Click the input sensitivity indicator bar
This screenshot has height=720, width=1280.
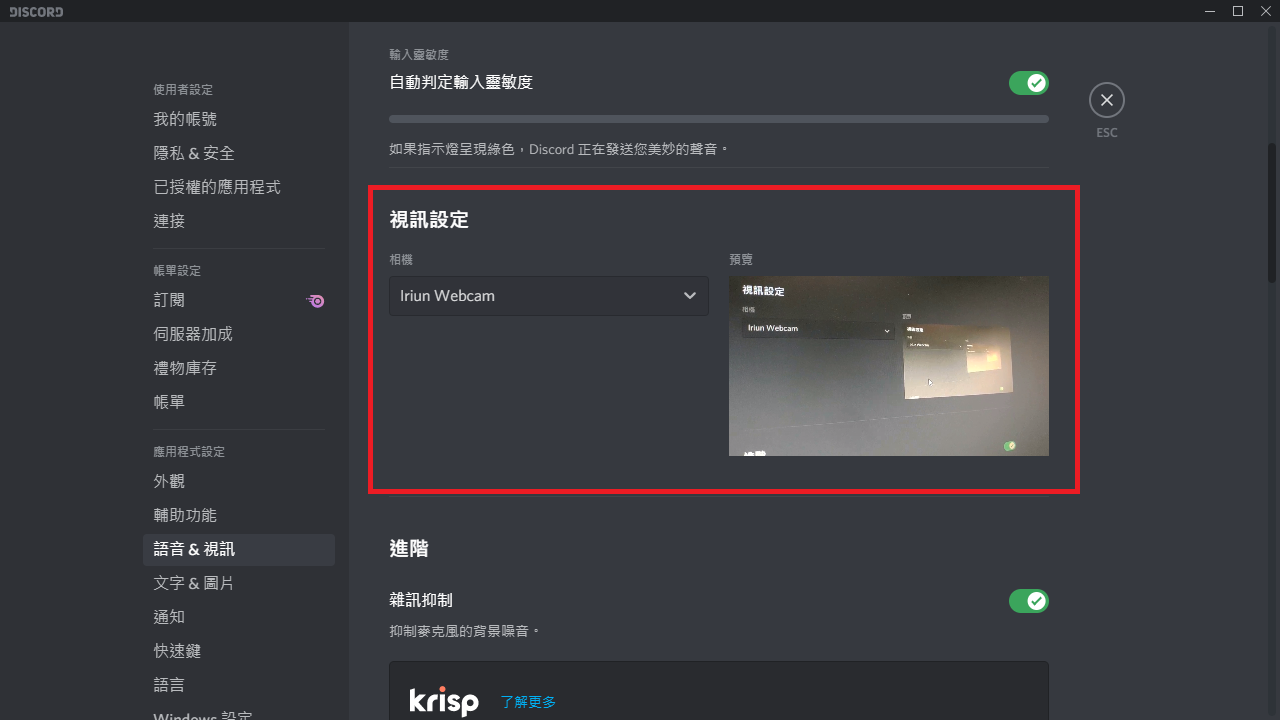pyautogui.click(x=719, y=119)
